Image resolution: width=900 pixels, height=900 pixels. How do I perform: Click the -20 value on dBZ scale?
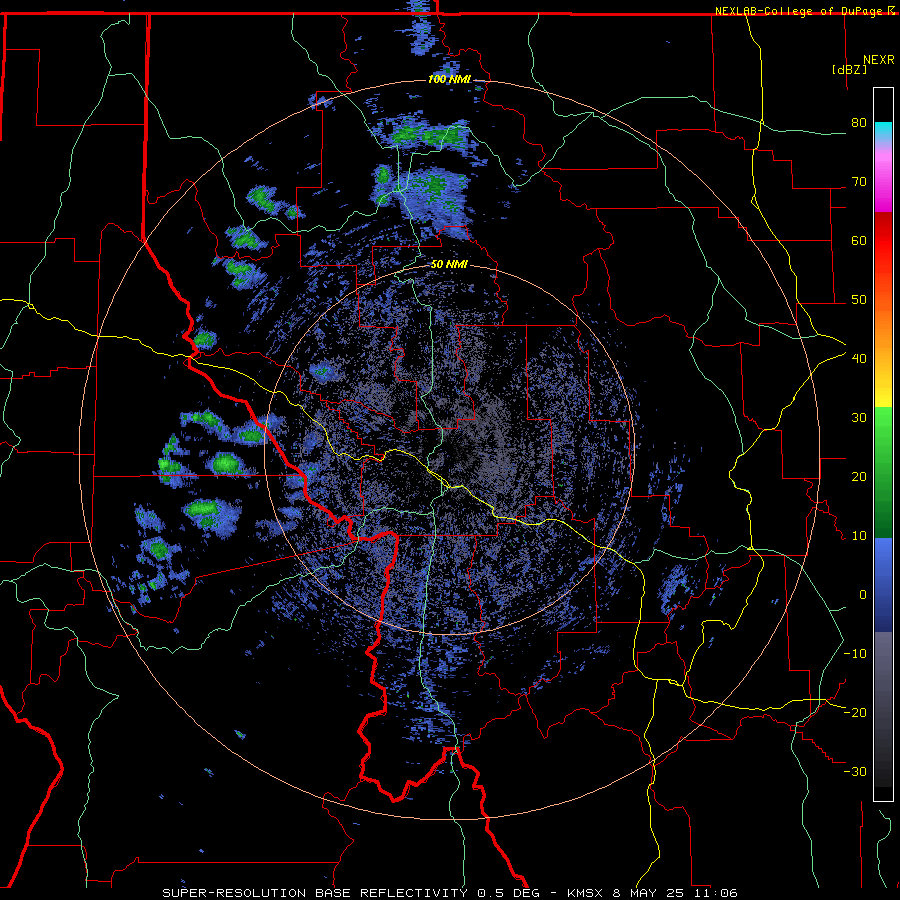tap(855, 713)
